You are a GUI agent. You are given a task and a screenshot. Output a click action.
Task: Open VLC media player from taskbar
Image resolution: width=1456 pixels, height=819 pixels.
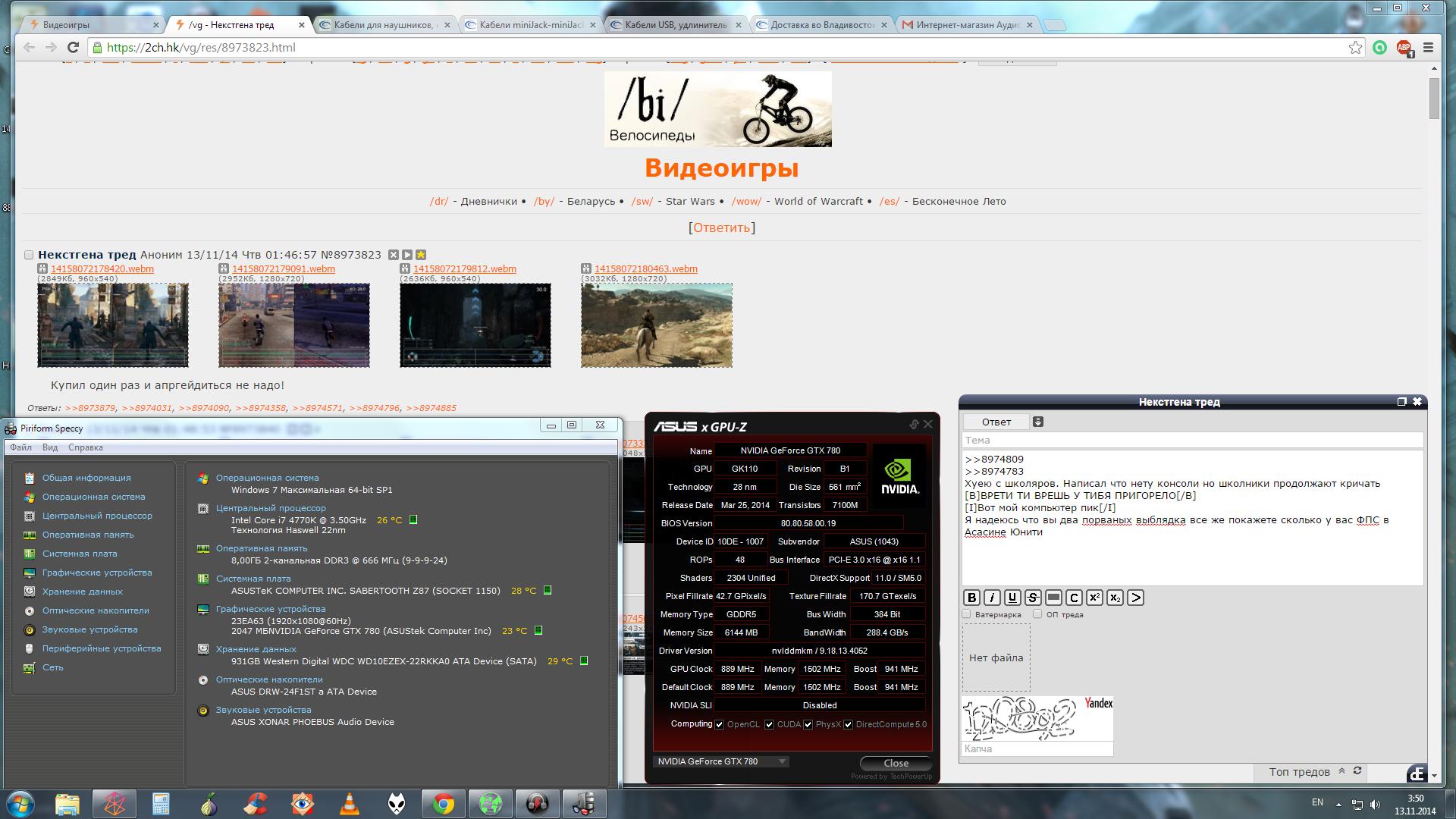[349, 803]
